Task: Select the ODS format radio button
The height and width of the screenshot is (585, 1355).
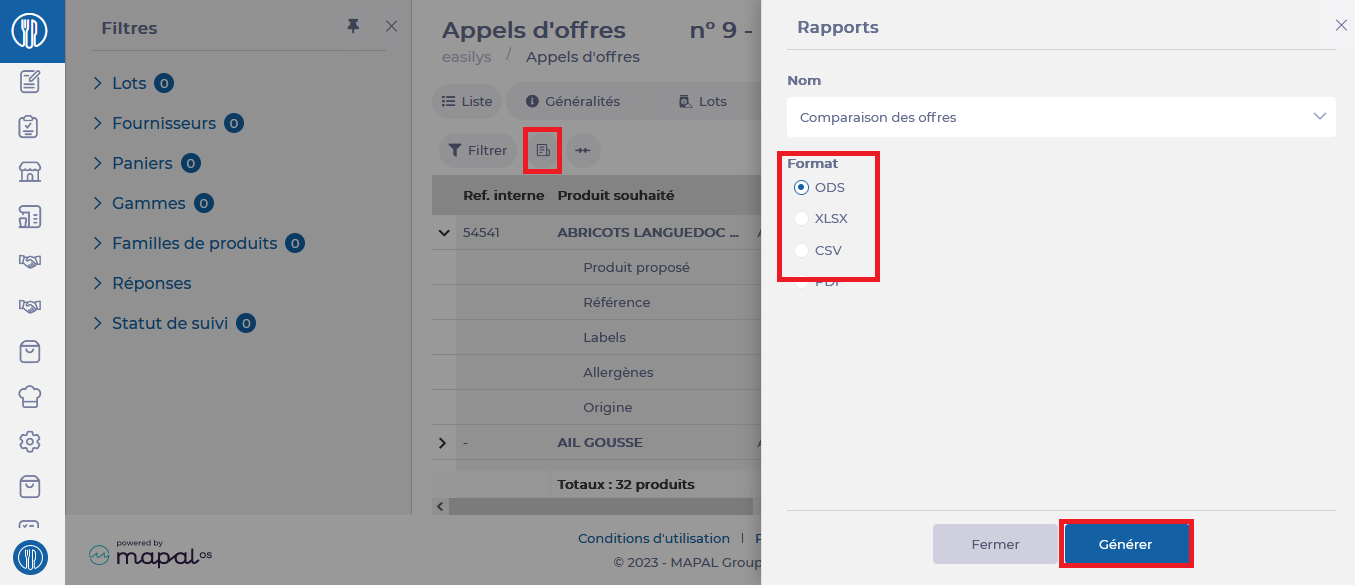Action: [801, 187]
